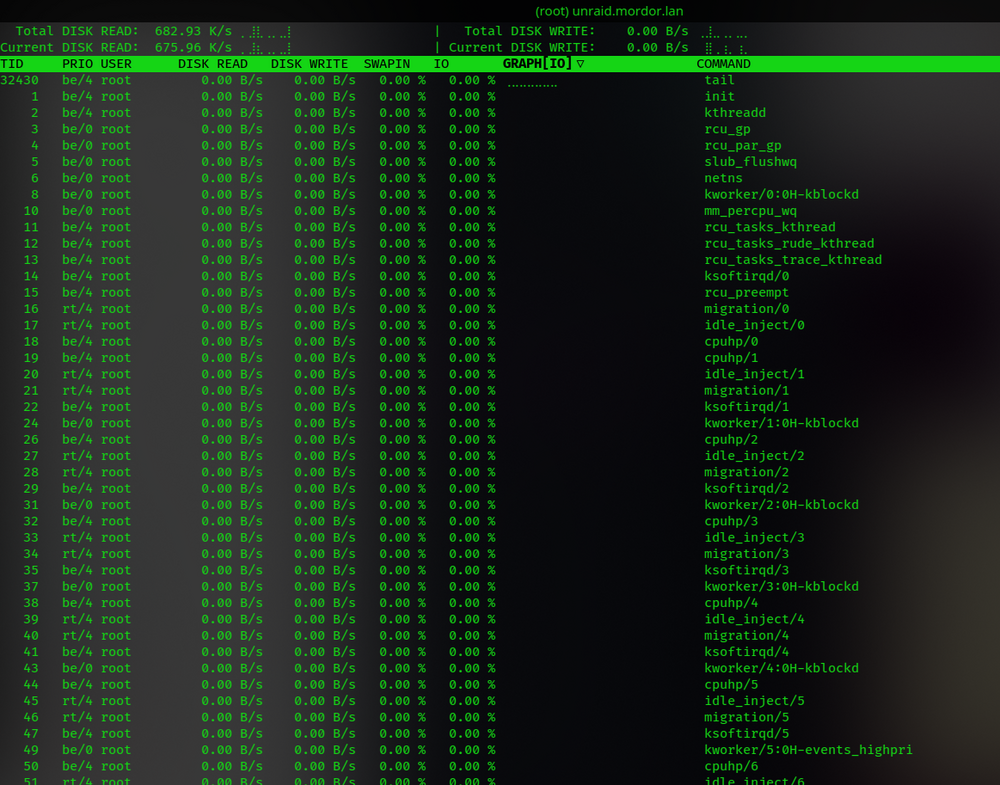1000x785 pixels.
Task: Sort by DISK READ column
Action: coord(212,64)
